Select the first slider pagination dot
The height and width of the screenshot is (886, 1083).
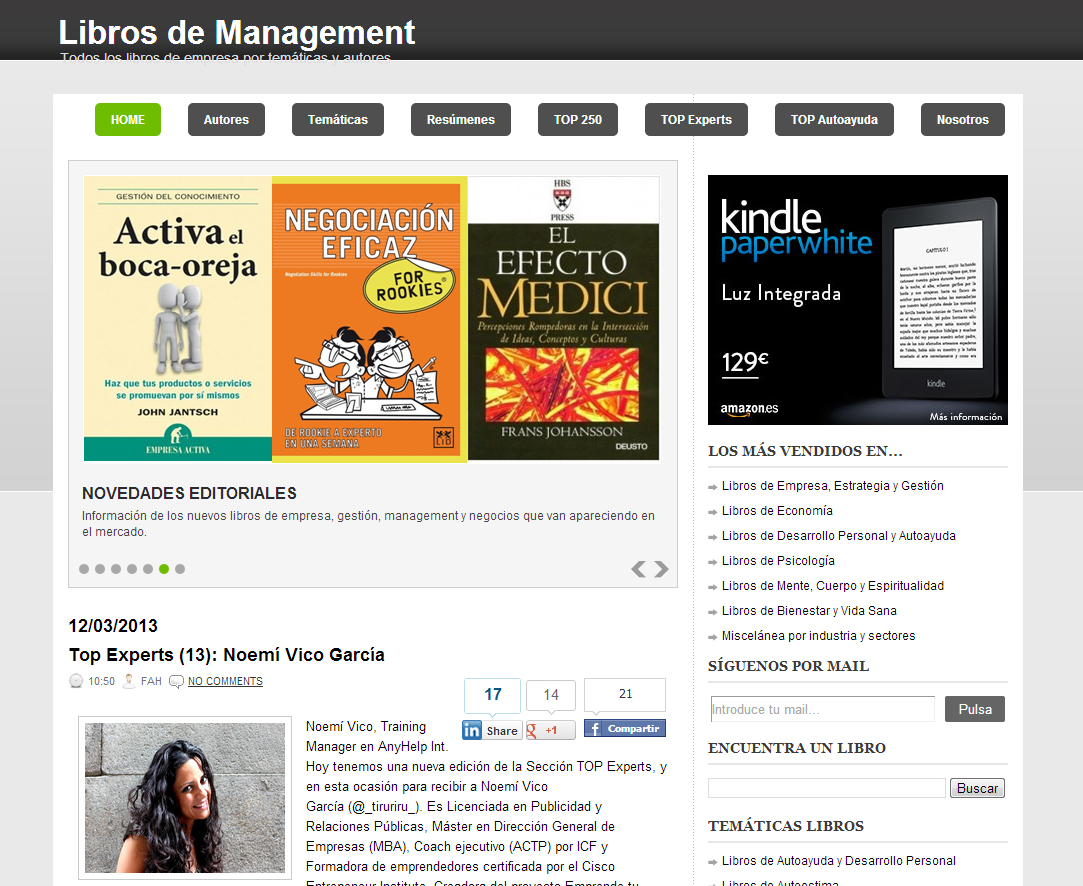(x=84, y=569)
